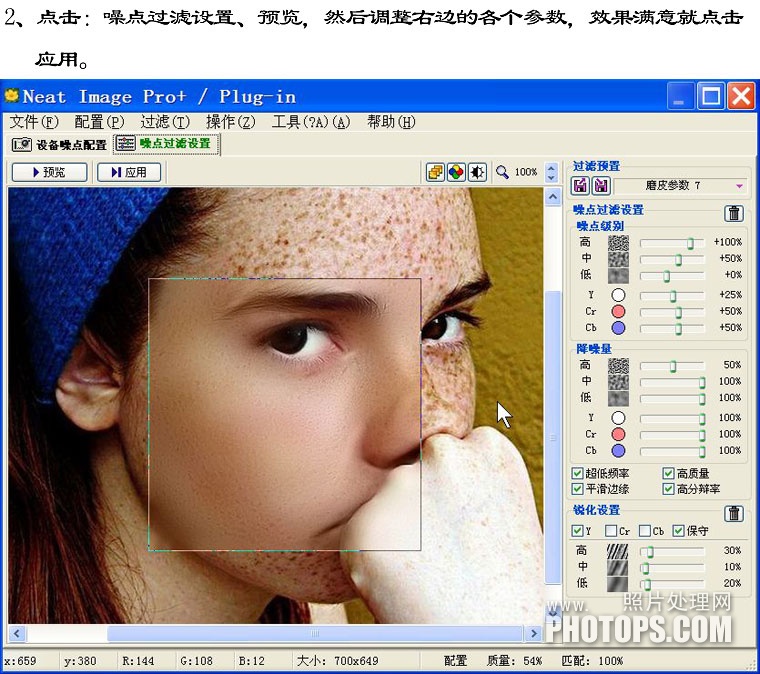Open the 帮助(H) menu

tap(391, 122)
